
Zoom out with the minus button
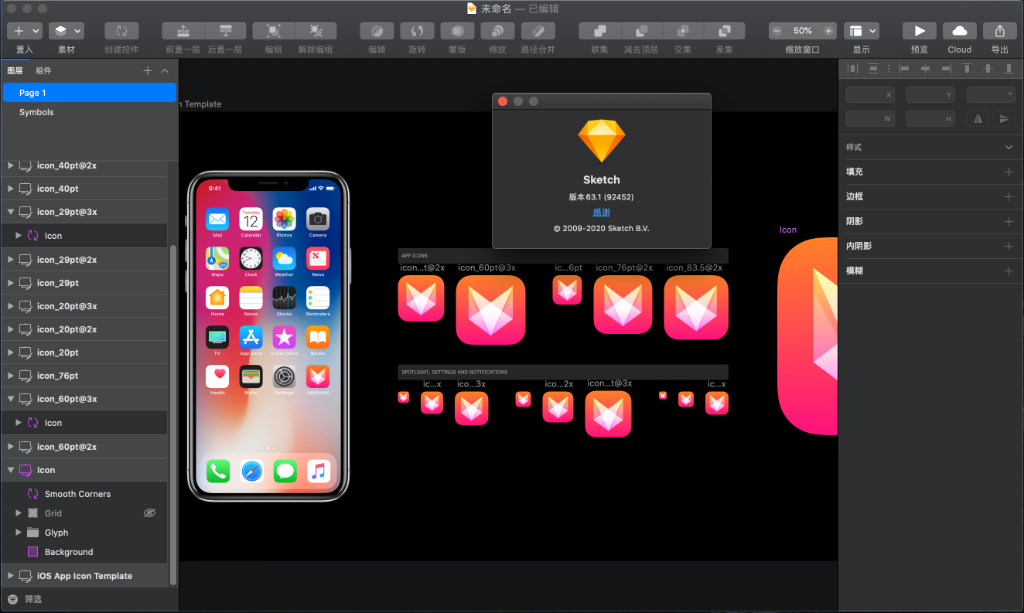[x=776, y=31]
